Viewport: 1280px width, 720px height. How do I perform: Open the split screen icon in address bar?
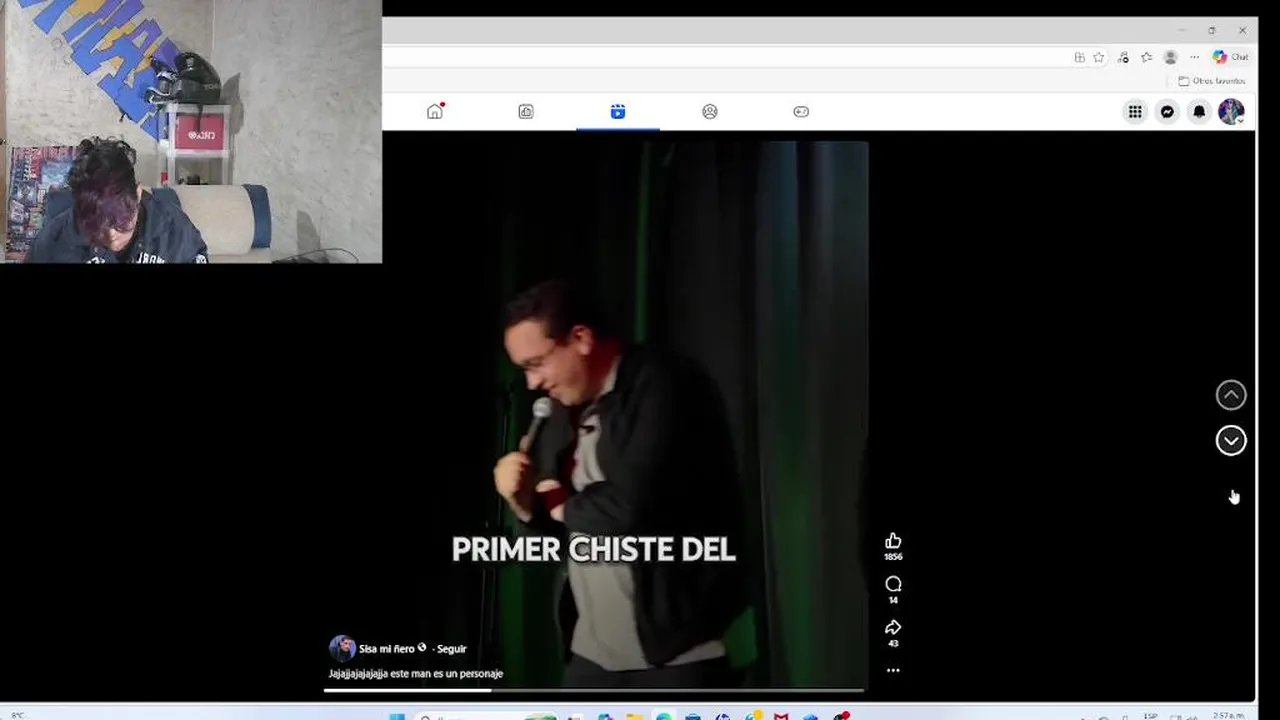click(1079, 57)
